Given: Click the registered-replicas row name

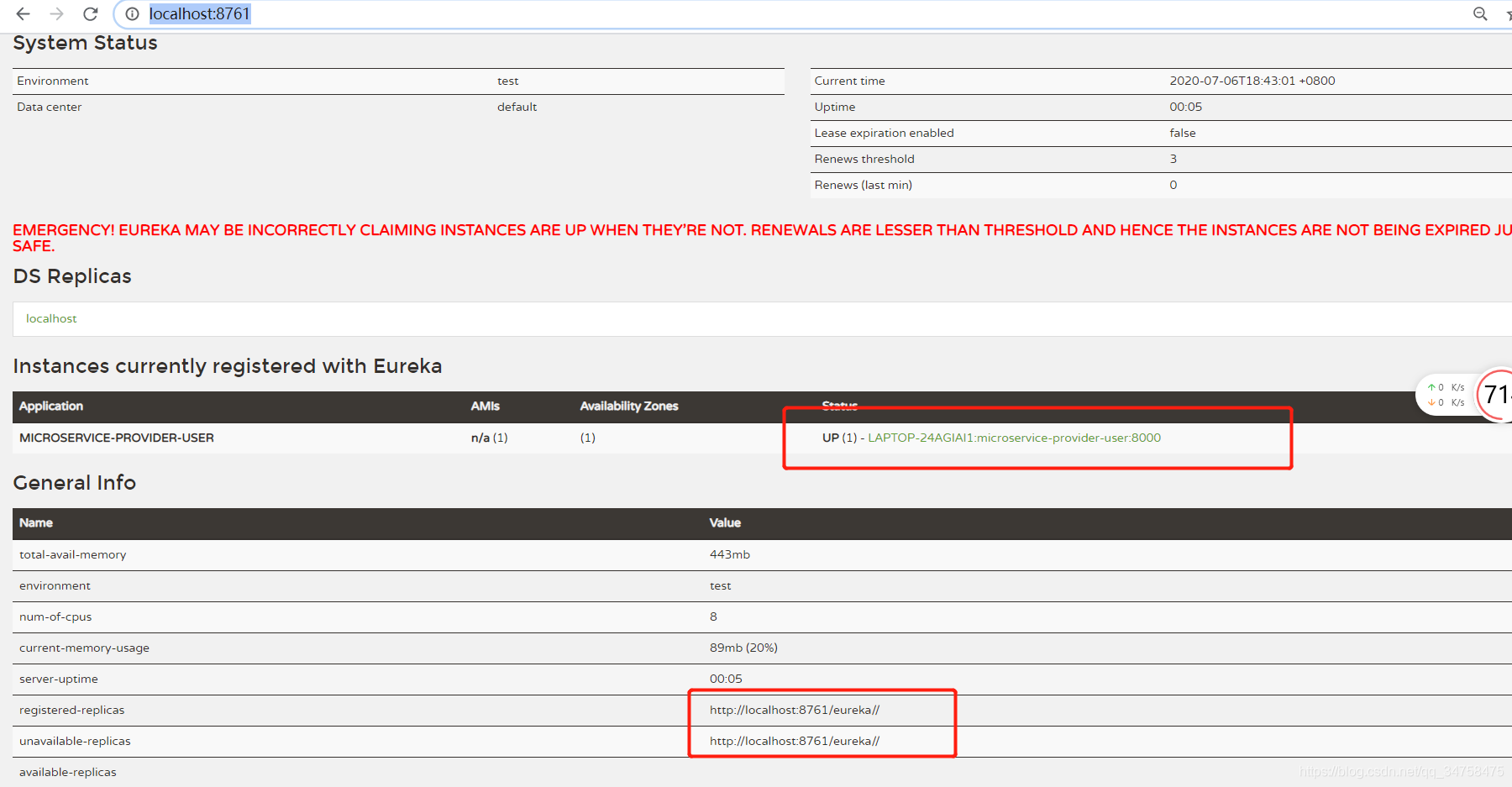Looking at the screenshot, I should coord(71,710).
